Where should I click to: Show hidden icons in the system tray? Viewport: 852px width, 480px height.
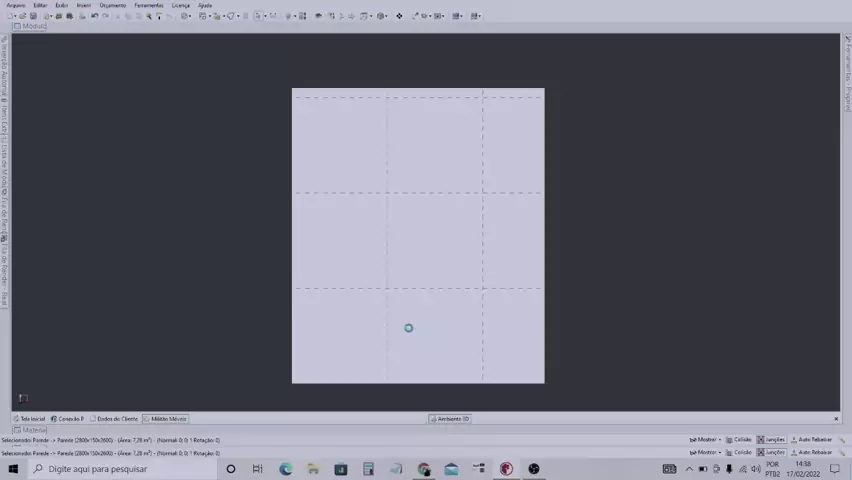point(688,469)
